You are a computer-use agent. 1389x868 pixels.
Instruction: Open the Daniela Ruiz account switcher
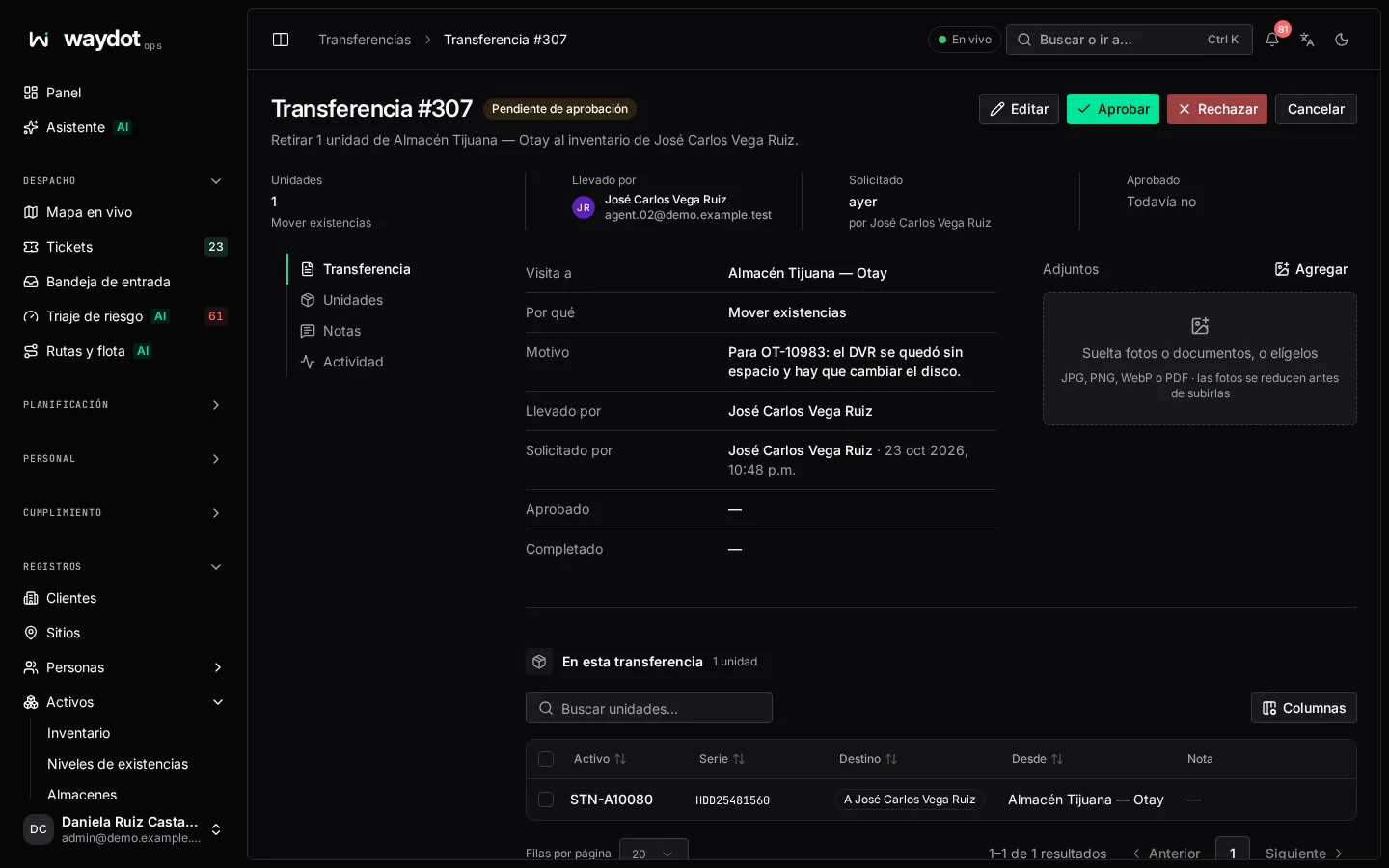tap(123, 829)
